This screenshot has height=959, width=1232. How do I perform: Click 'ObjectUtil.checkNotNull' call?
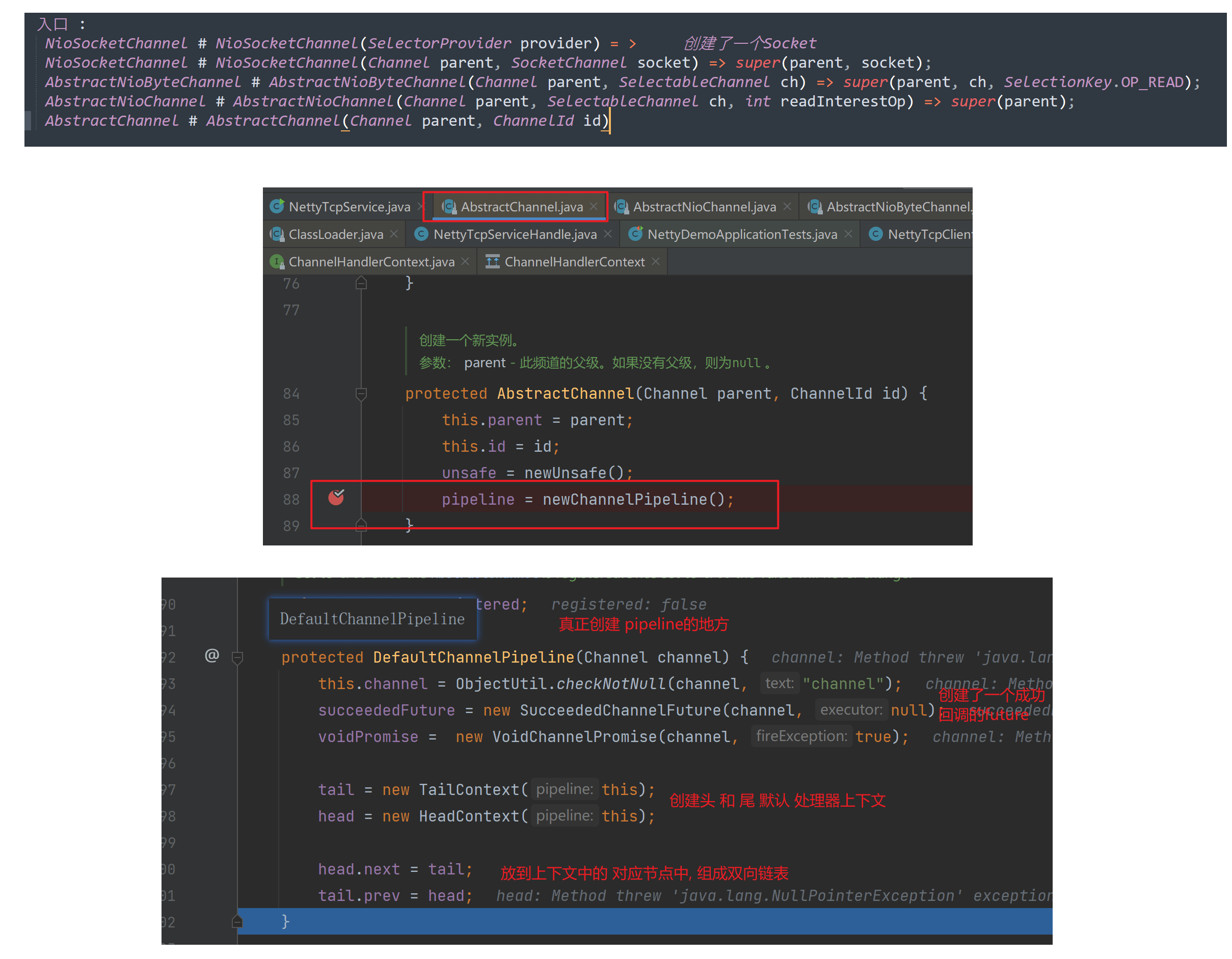560,684
